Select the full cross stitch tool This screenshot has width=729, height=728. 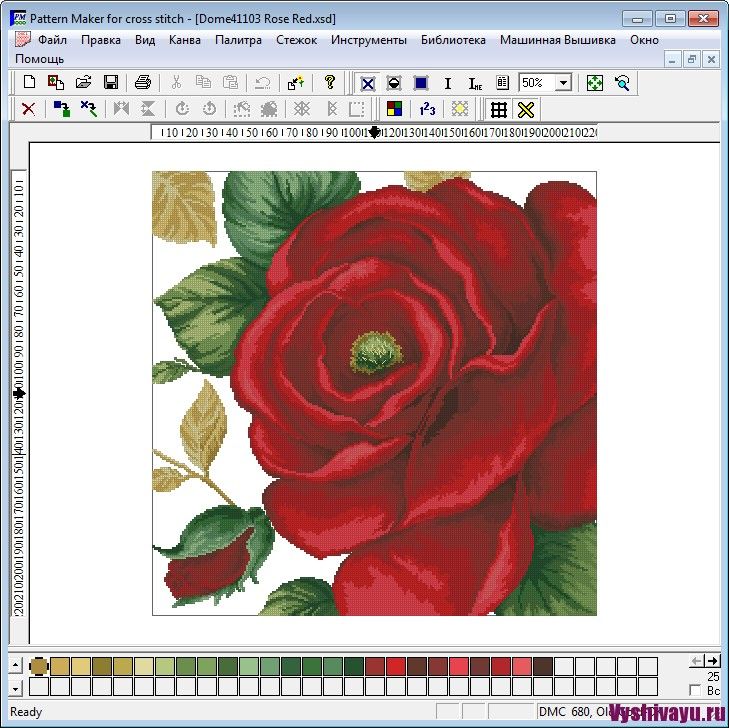[x=367, y=83]
